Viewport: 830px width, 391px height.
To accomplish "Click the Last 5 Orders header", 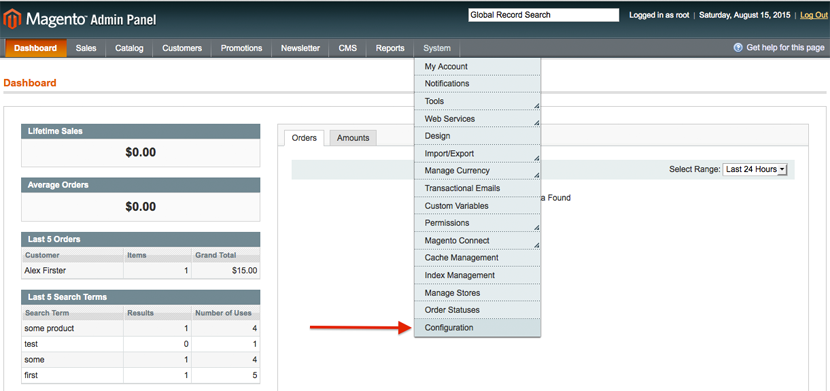I will [x=141, y=239].
